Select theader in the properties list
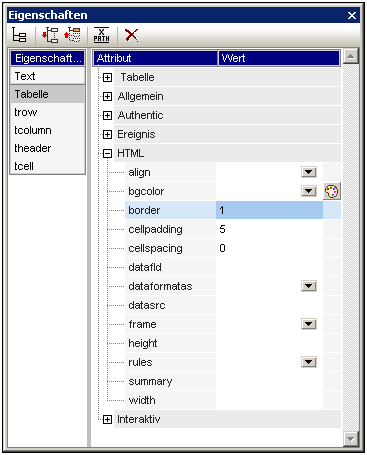367x455 pixels. coord(47,148)
